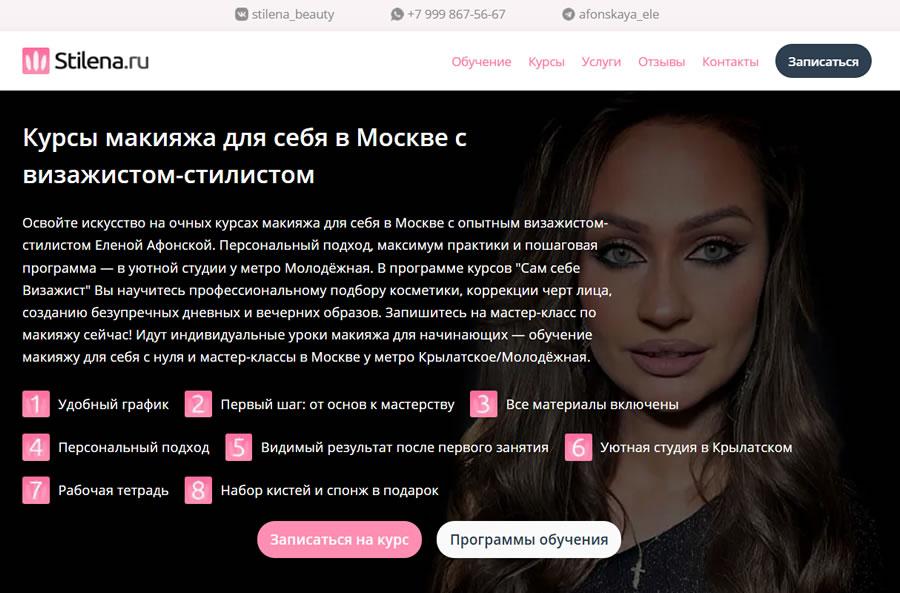Screen dimensions: 900x593
Task: Click the pink number 5 badge
Action: 239,447
